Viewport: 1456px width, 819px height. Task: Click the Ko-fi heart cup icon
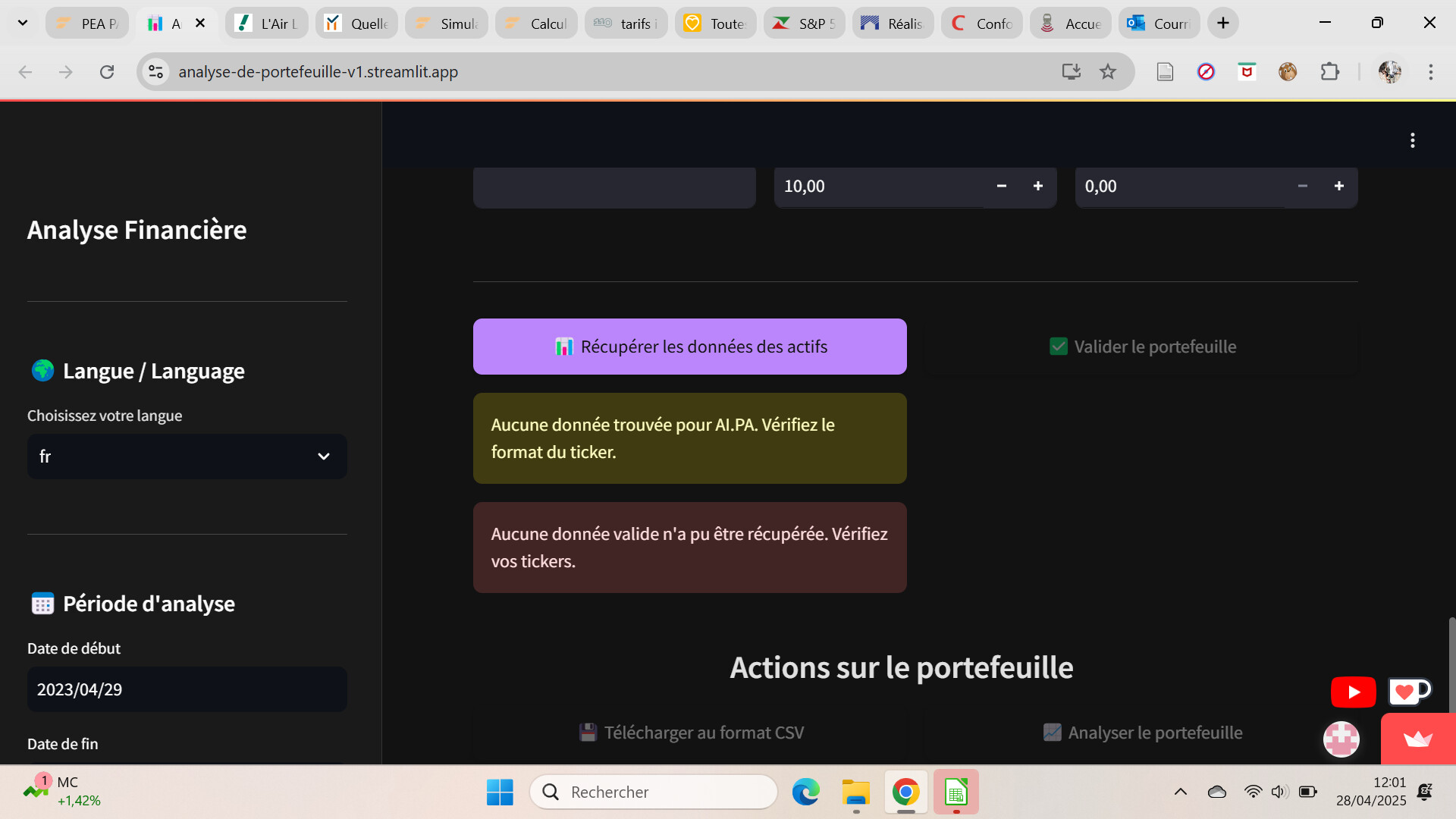click(x=1408, y=691)
